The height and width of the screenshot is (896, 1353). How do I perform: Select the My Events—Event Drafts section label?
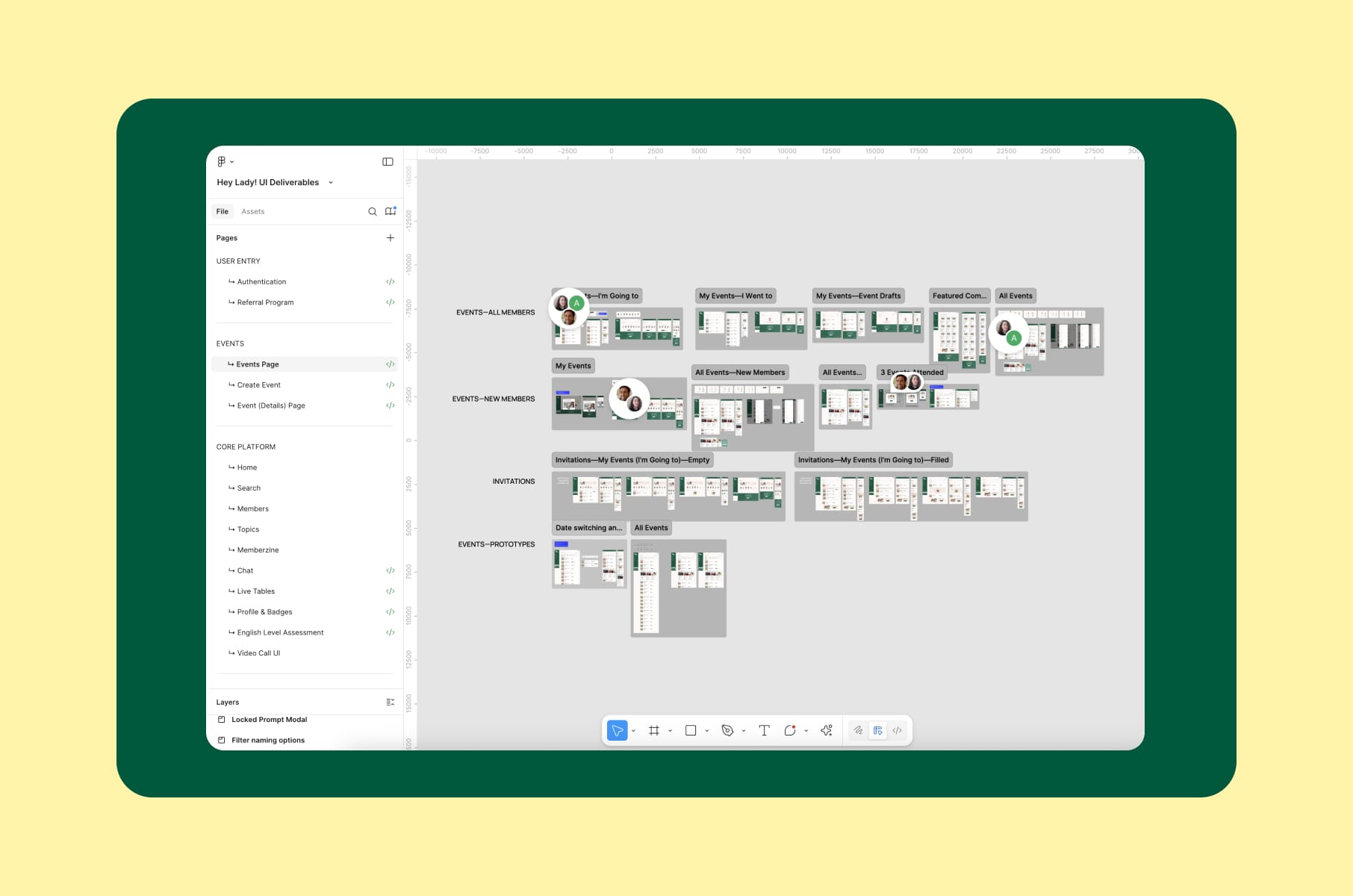(x=858, y=296)
